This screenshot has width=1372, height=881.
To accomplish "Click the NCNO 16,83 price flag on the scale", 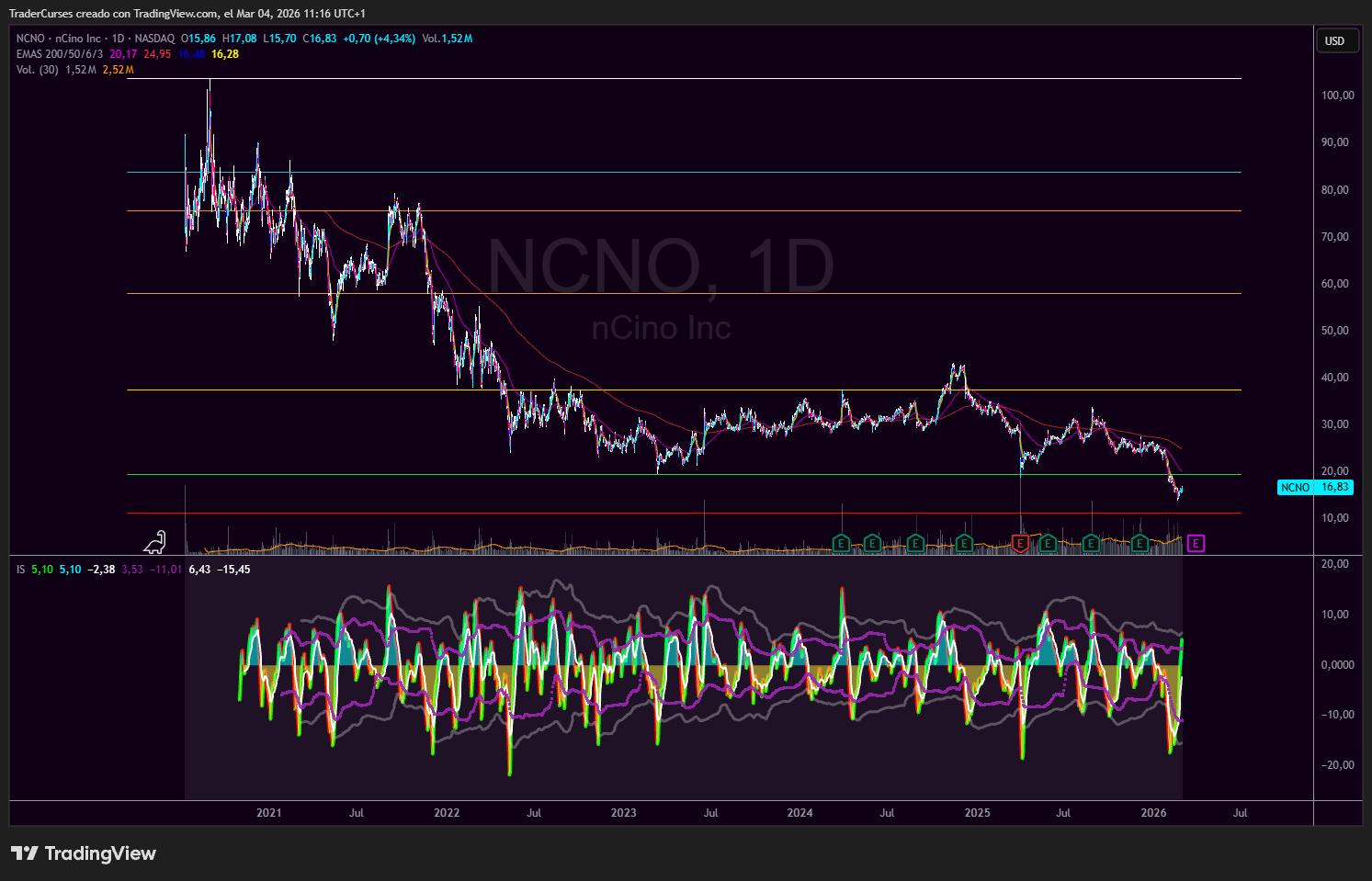I will pyautogui.click(x=1314, y=487).
